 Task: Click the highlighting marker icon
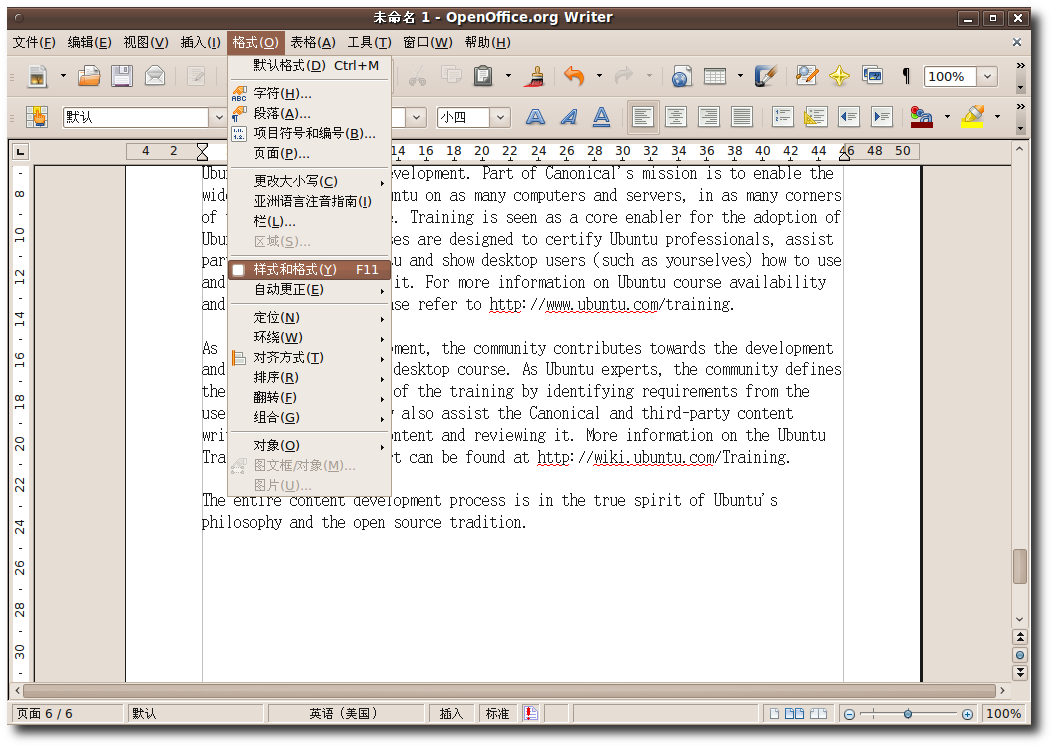pyautogui.click(x=972, y=117)
